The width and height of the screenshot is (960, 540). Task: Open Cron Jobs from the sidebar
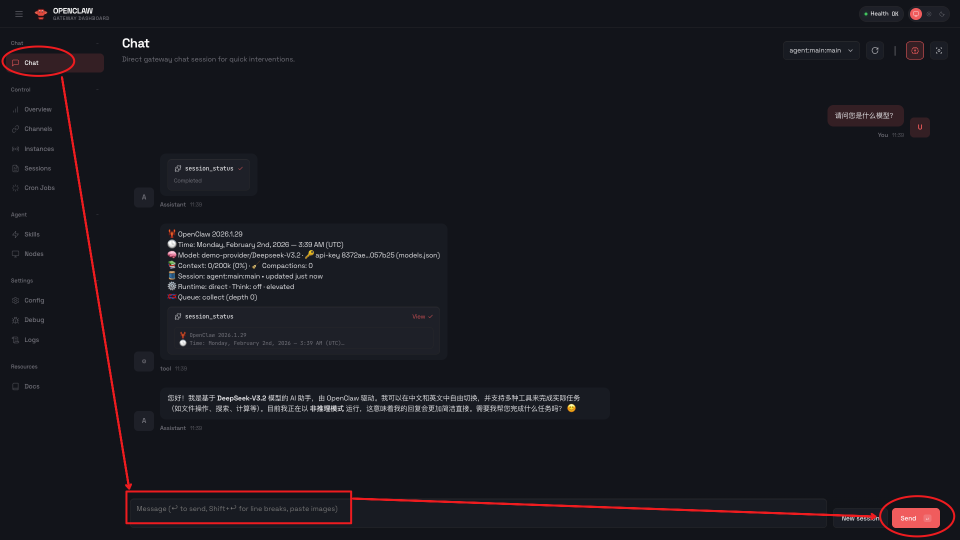39,187
